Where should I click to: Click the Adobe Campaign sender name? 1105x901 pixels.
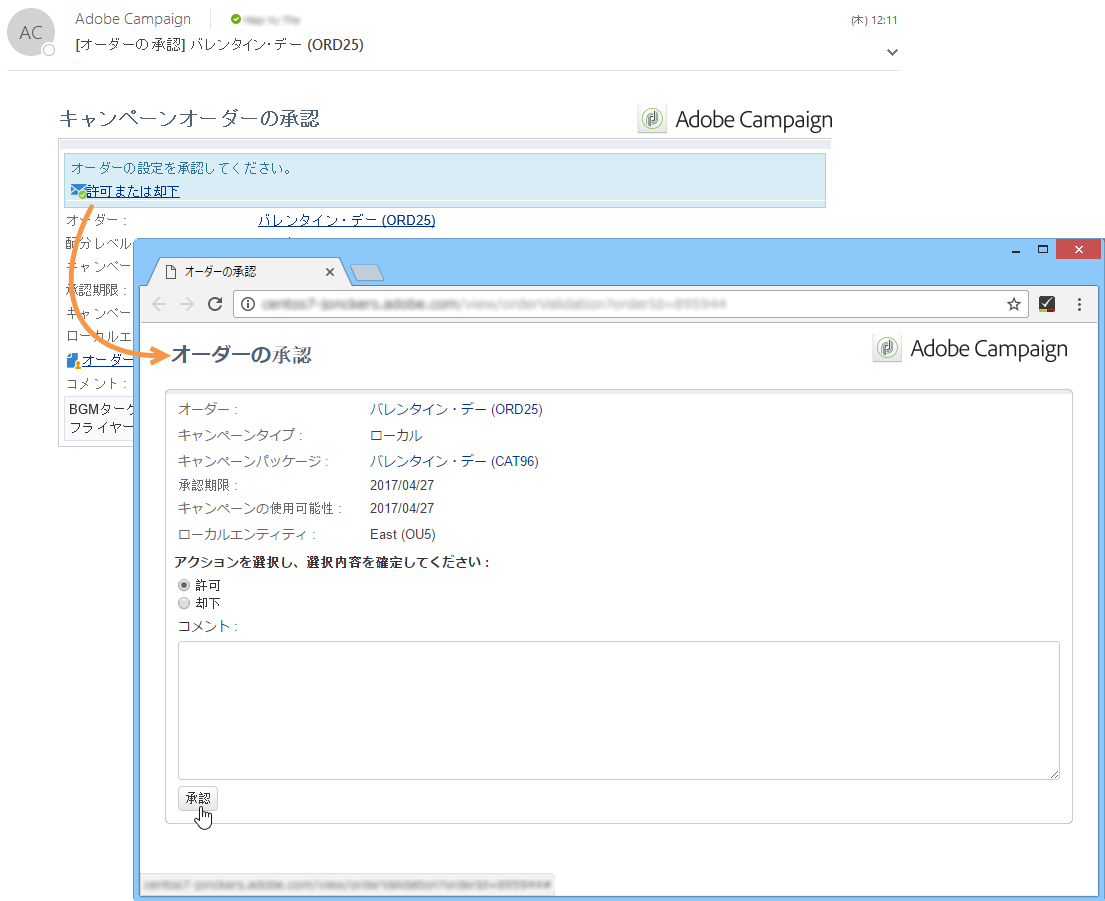click(133, 19)
